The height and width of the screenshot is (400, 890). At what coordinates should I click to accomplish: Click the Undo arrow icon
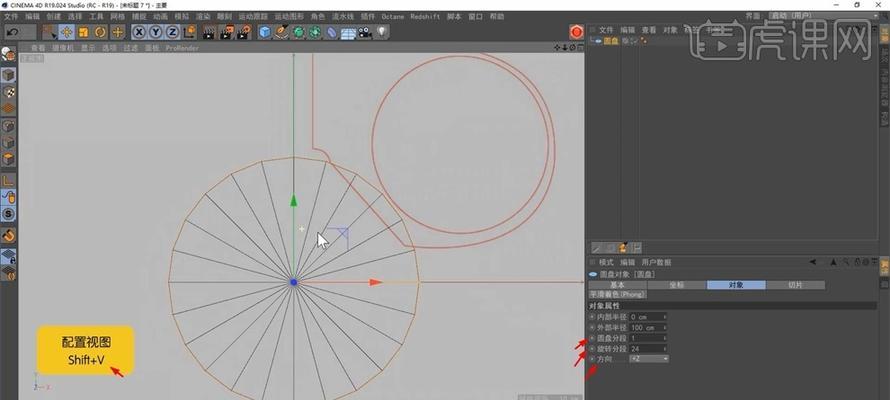click(12, 32)
